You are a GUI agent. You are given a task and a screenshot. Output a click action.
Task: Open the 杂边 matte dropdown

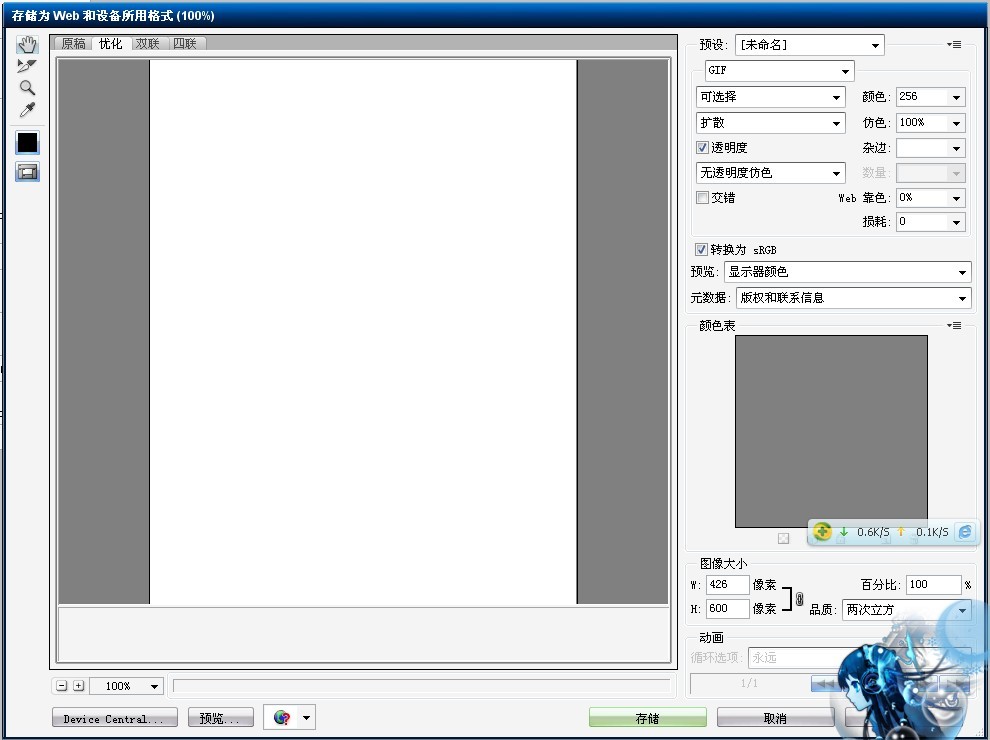click(x=931, y=148)
